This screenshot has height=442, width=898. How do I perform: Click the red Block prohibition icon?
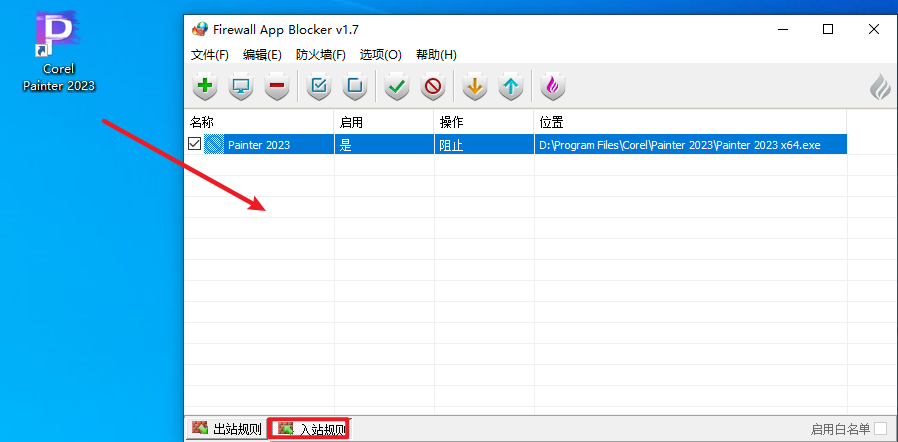(433, 86)
